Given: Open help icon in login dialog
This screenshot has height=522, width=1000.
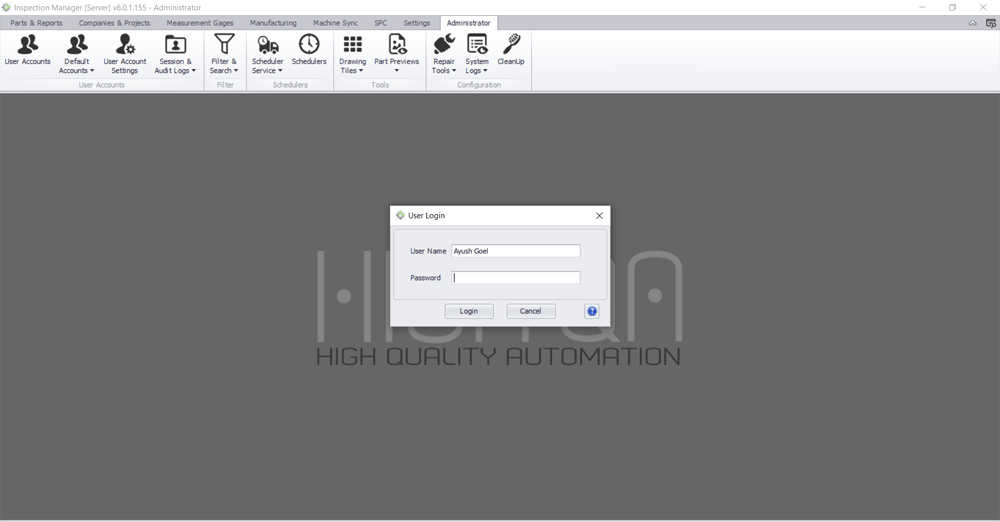Looking at the screenshot, I should coord(592,311).
